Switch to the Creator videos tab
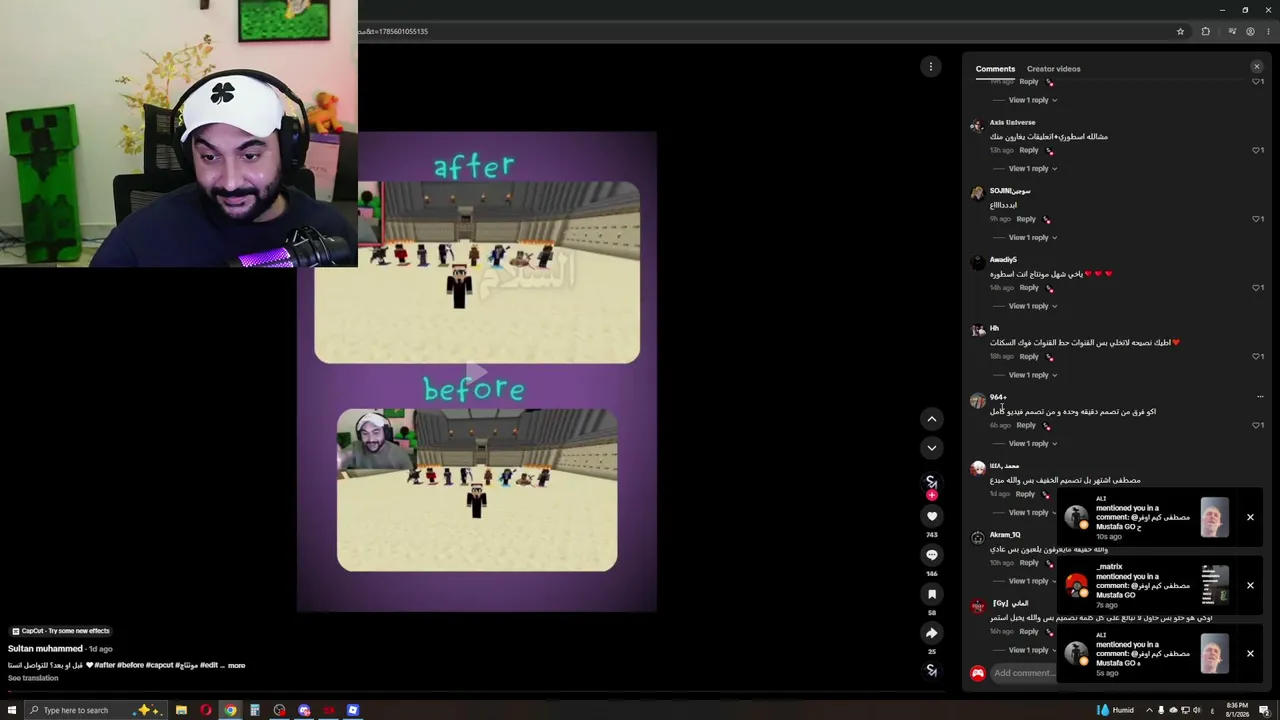The height and width of the screenshot is (720, 1280). (x=1053, y=69)
